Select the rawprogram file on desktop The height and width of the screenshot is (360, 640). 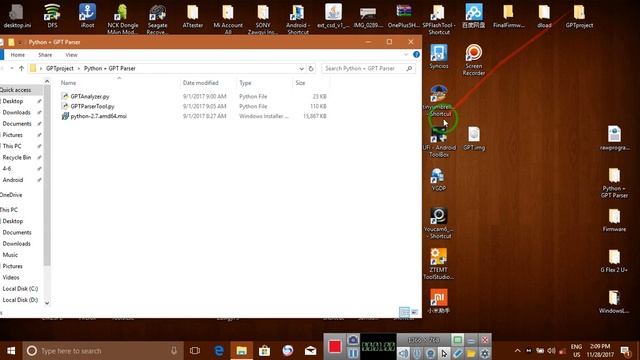tap(614, 138)
